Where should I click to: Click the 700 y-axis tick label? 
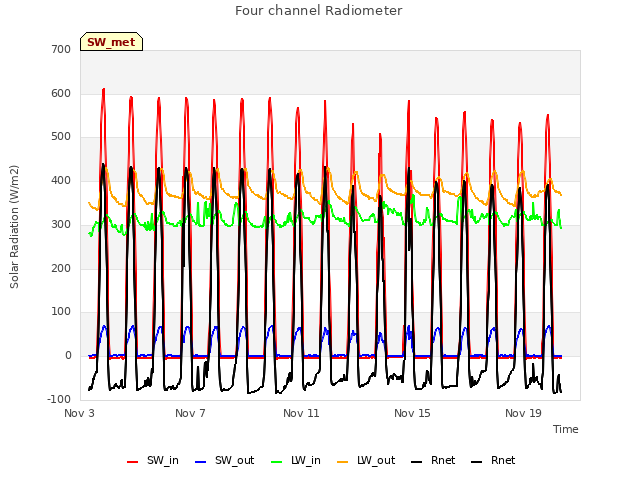pyautogui.click(x=61, y=49)
